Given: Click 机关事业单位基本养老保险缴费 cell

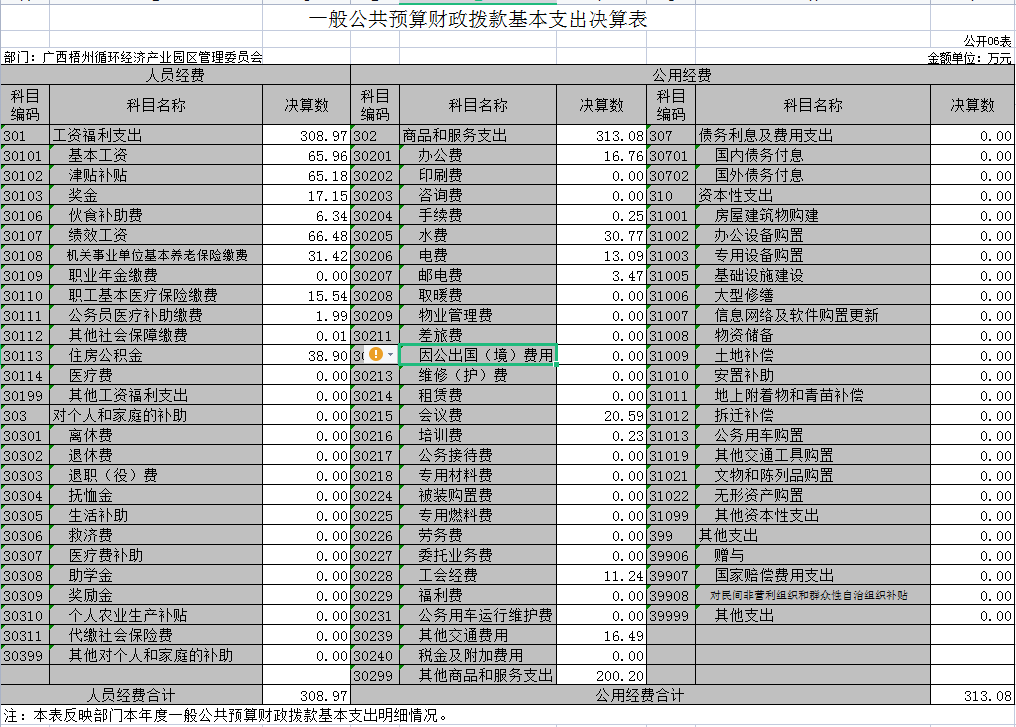Looking at the screenshot, I should click(x=156, y=255).
